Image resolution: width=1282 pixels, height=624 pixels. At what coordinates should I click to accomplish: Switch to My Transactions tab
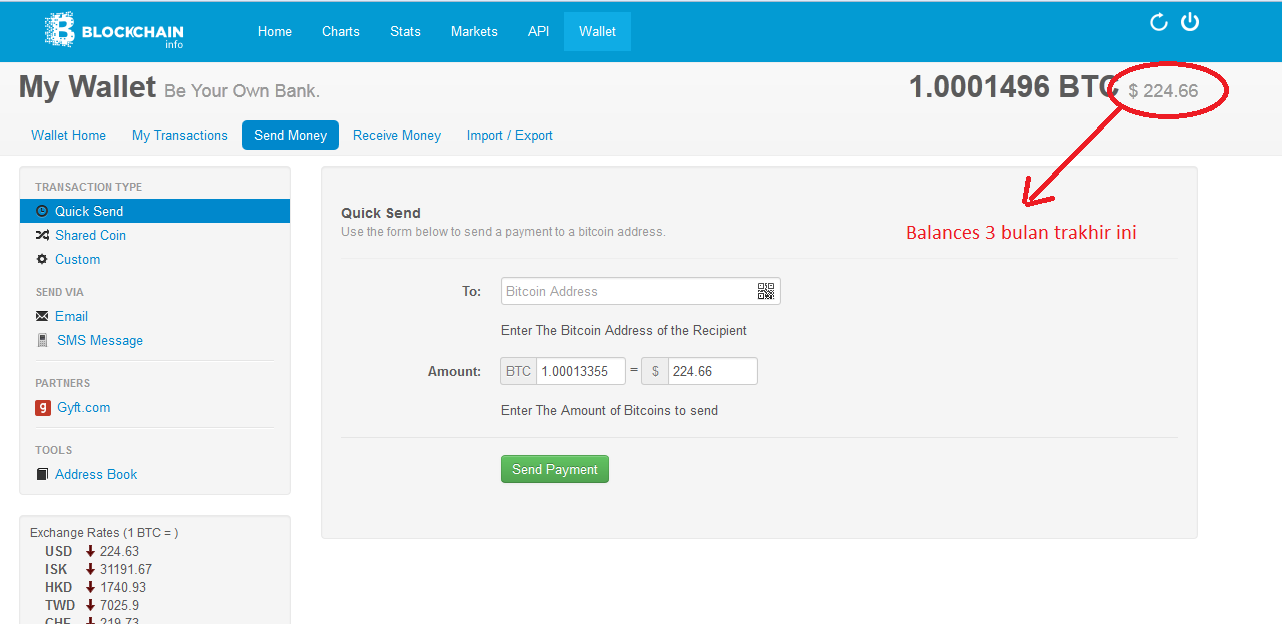(x=180, y=135)
